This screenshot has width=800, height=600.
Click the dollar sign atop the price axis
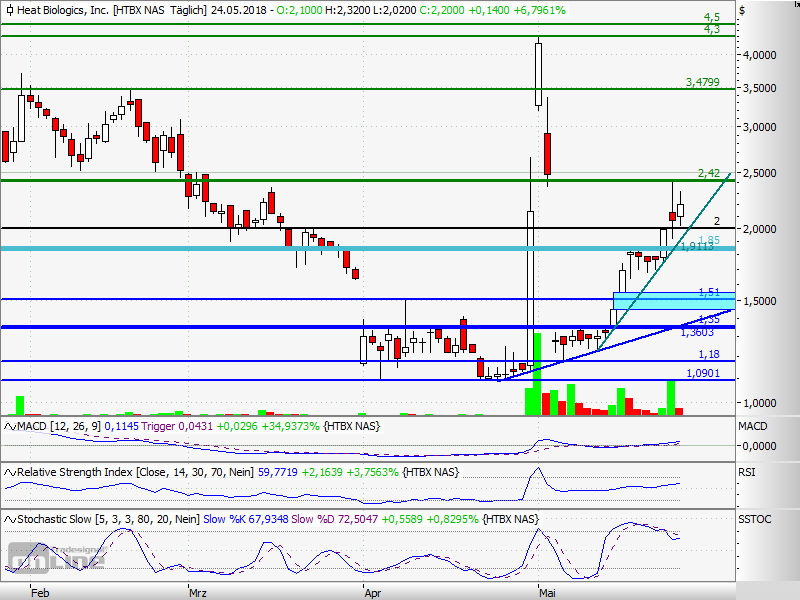tap(741, 9)
